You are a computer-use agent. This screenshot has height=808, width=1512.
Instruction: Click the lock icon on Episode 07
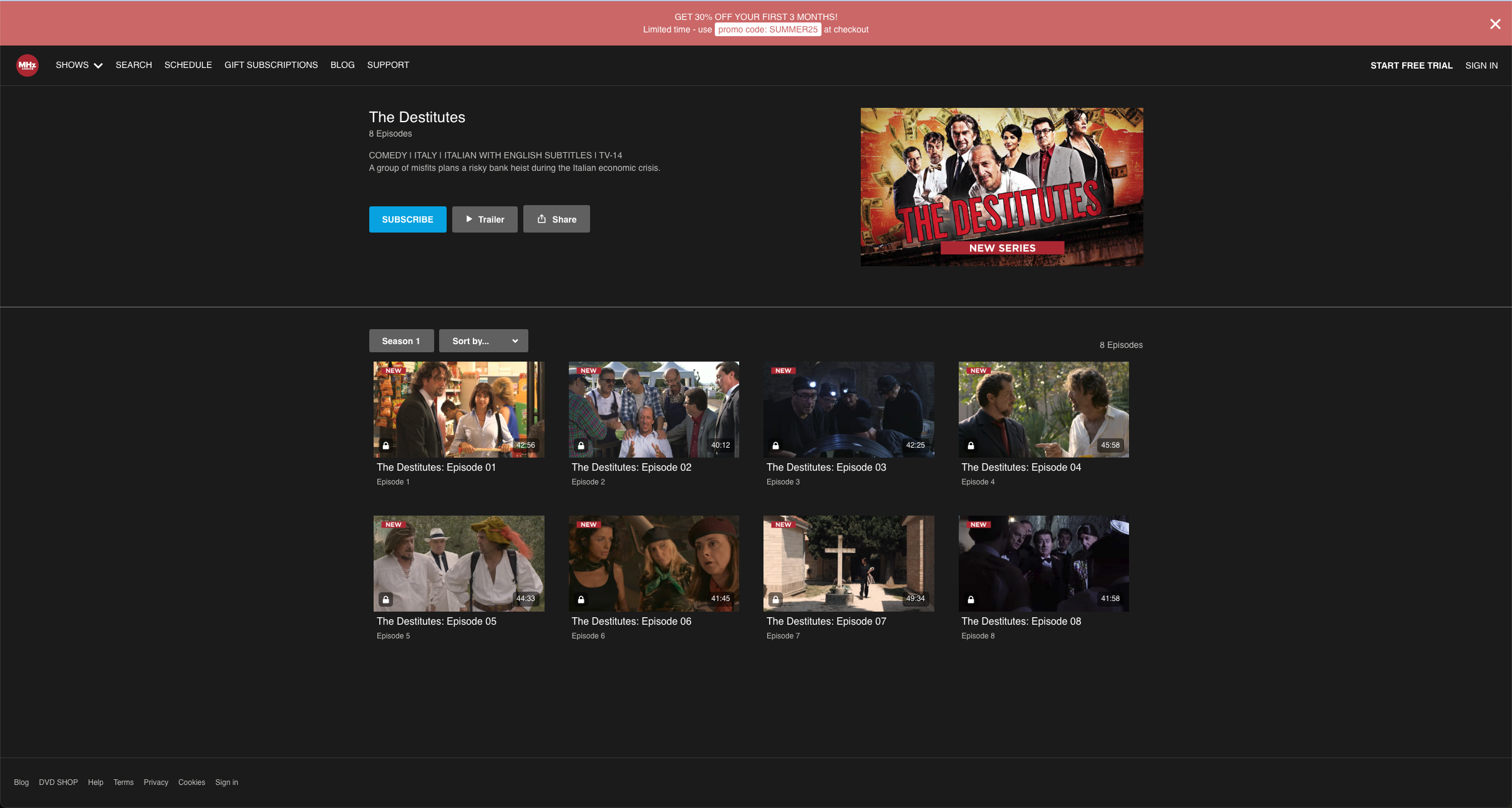775,599
